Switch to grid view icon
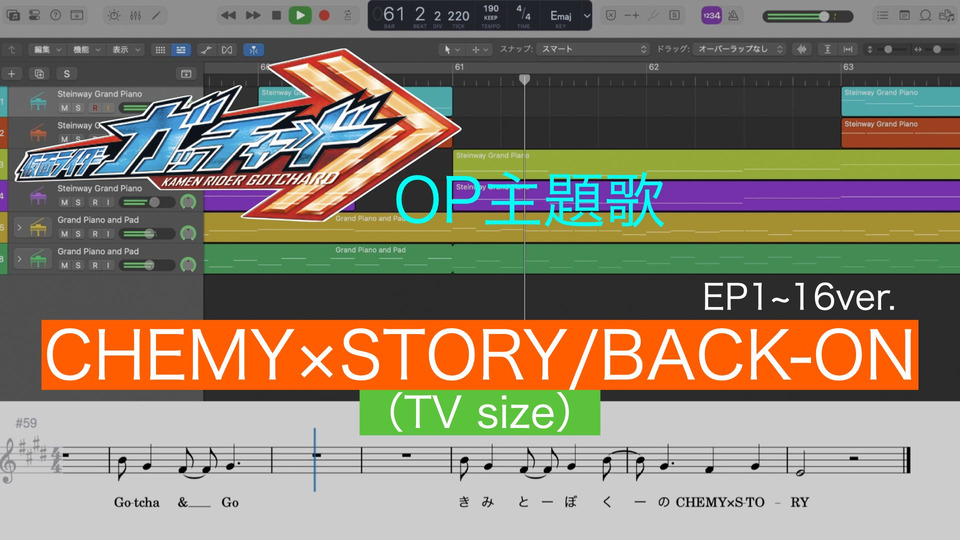The height and width of the screenshot is (540, 960). (160, 50)
